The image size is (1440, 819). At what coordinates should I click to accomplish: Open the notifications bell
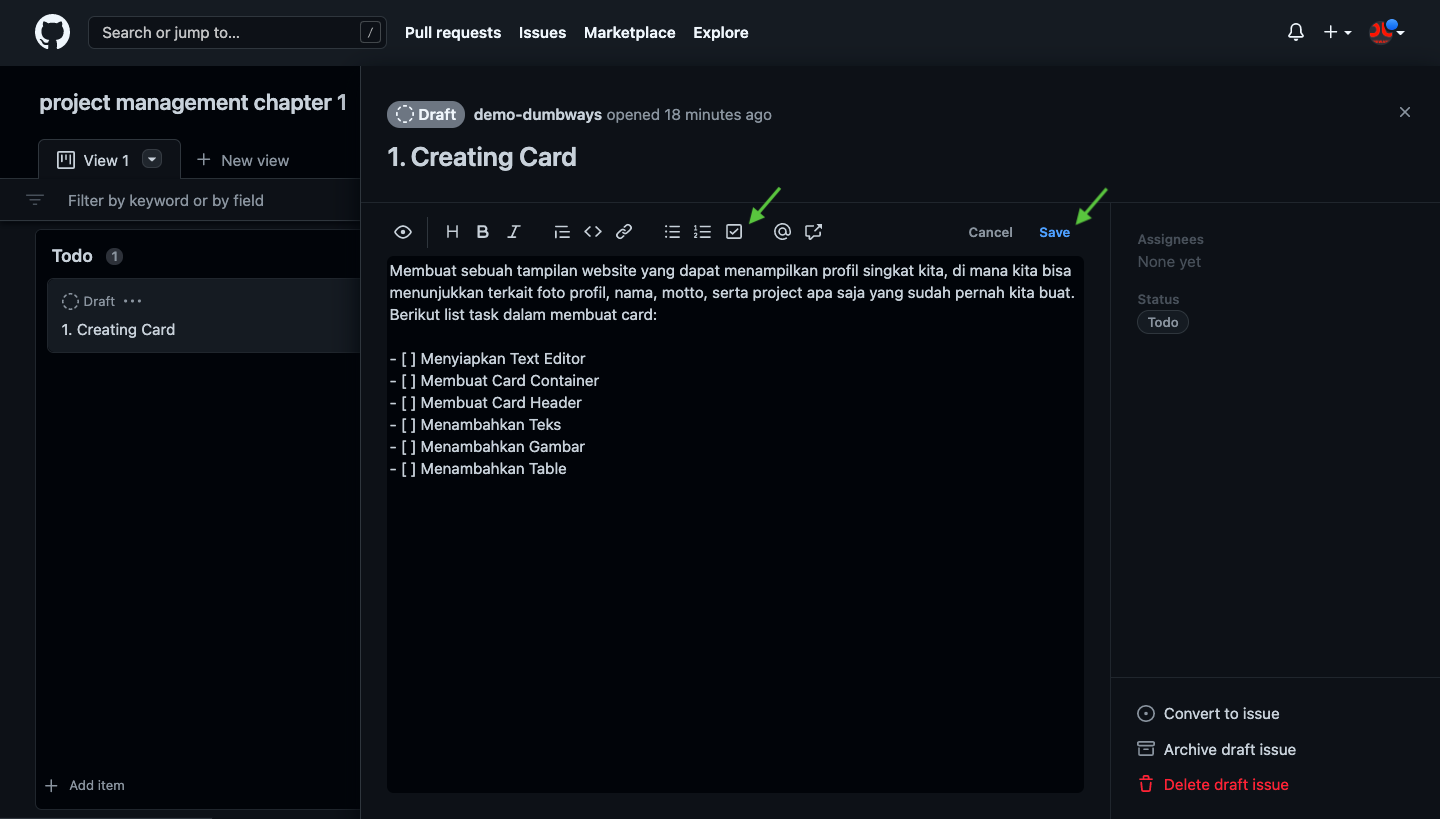point(1295,32)
